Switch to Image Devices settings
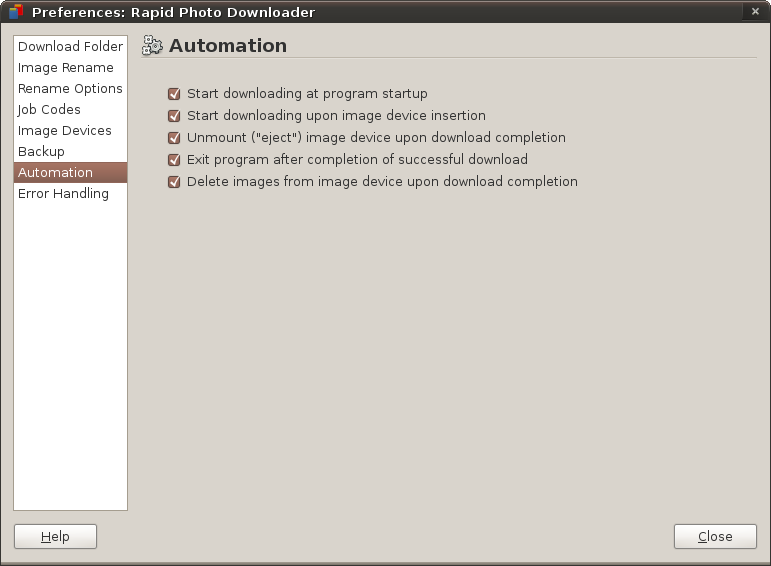Screen dimensions: 771x566 pyautogui.click(x=65, y=131)
